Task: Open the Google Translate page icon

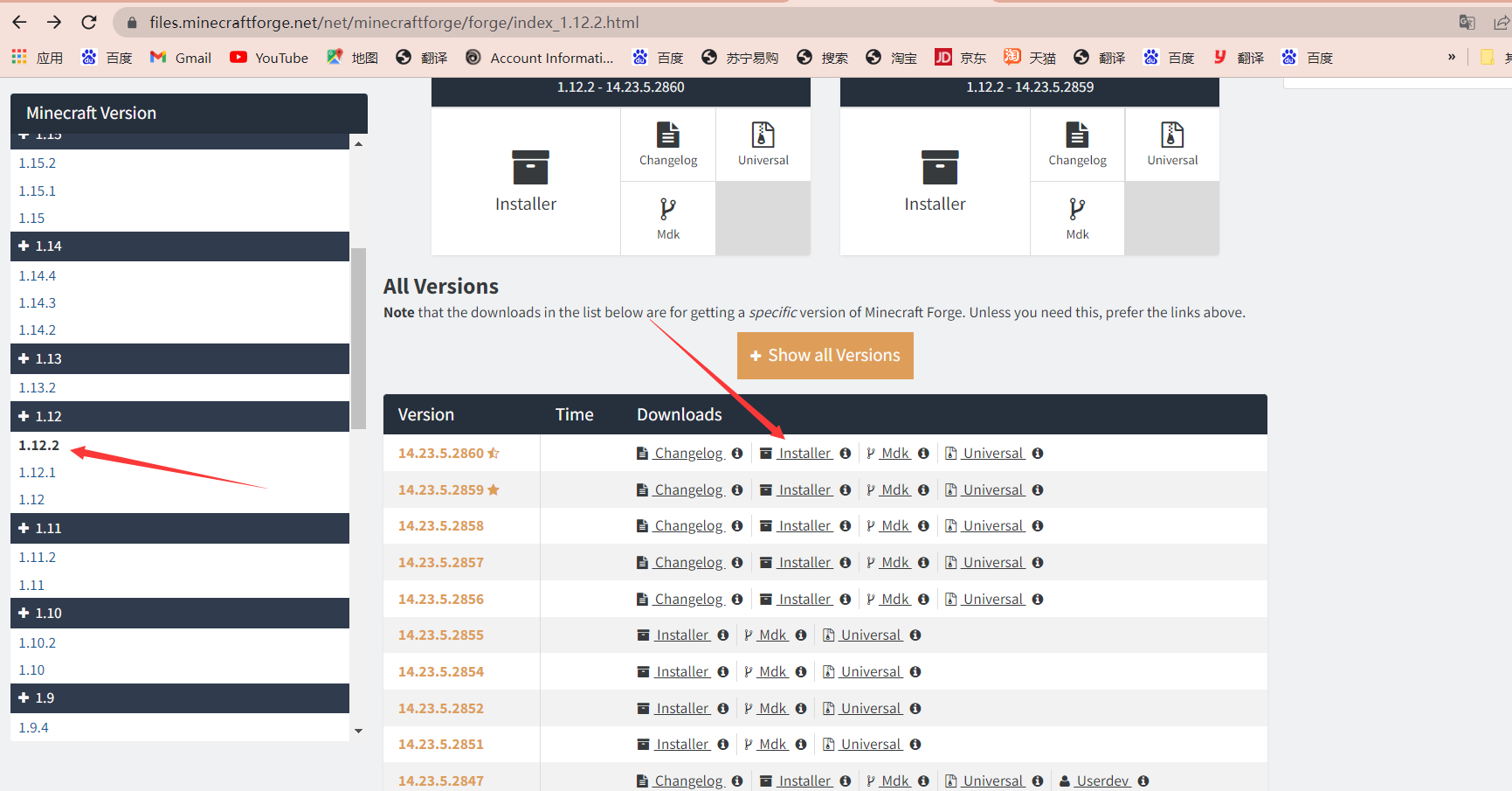Action: [1467, 23]
